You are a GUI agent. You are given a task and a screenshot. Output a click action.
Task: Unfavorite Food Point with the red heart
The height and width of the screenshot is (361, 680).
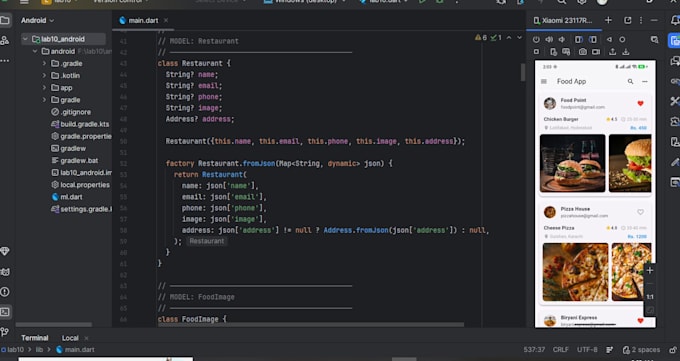point(640,103)
